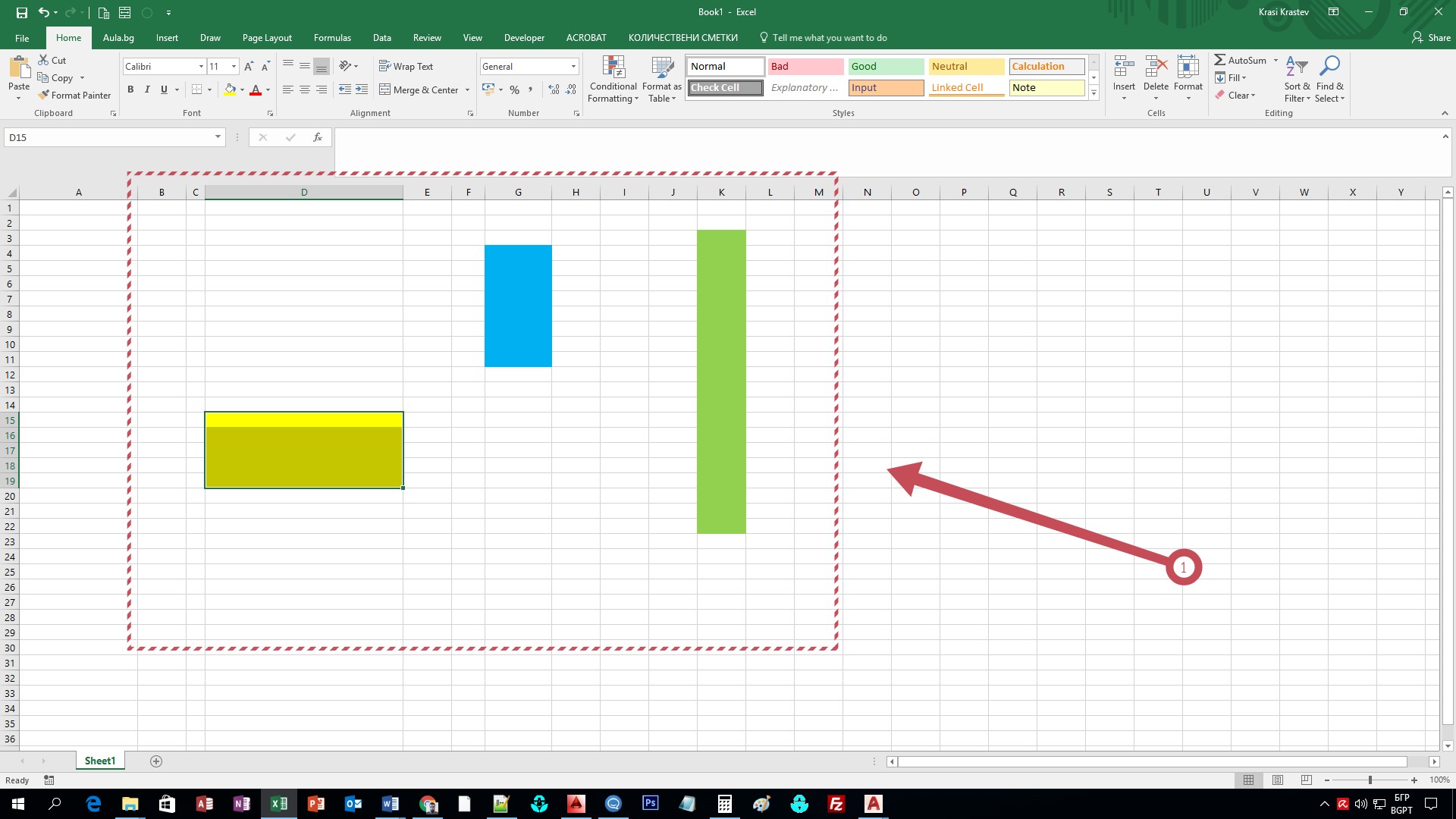Viewport: 1456px width, 819px height.
Task: Click the Borders grid icon
Action: click(196, 89)
